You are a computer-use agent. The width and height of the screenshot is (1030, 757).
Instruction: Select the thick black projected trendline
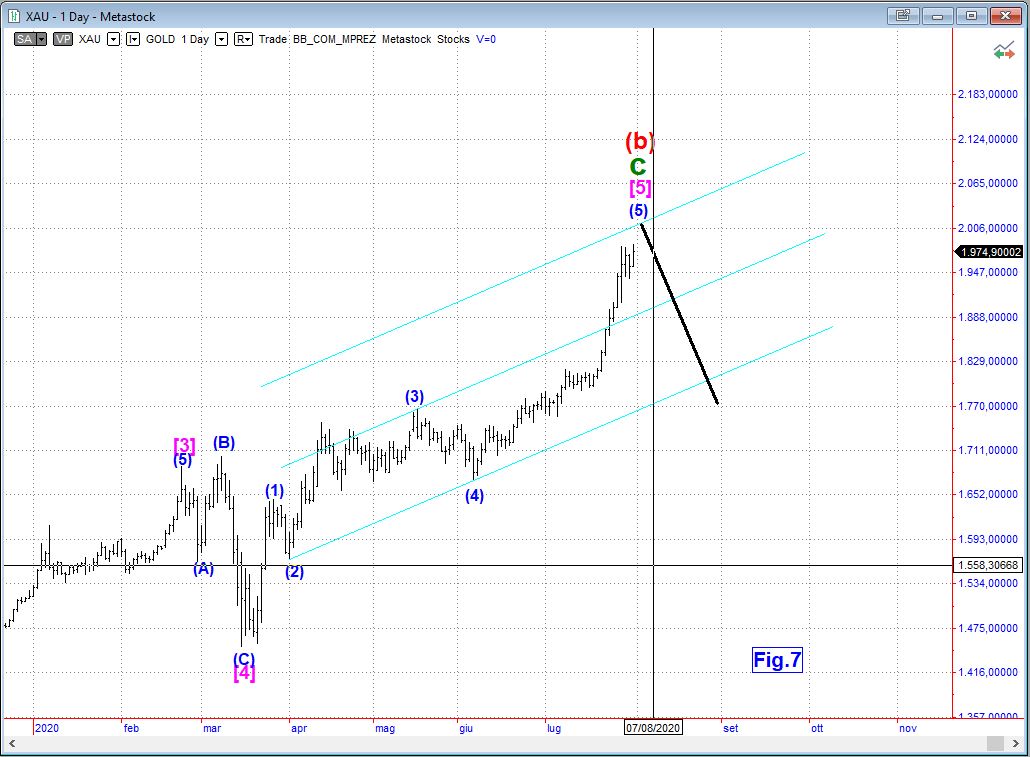tap(680, 315)
